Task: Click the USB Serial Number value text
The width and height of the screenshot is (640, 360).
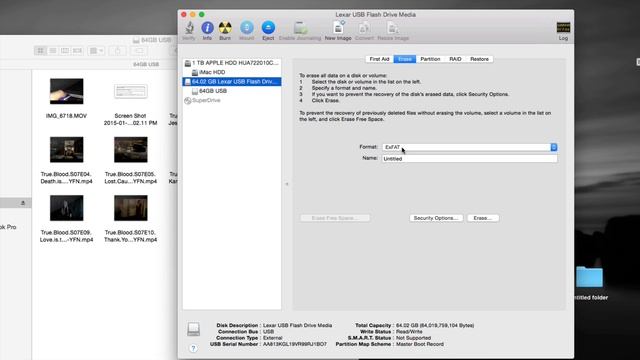Action: tap(295, 344)
